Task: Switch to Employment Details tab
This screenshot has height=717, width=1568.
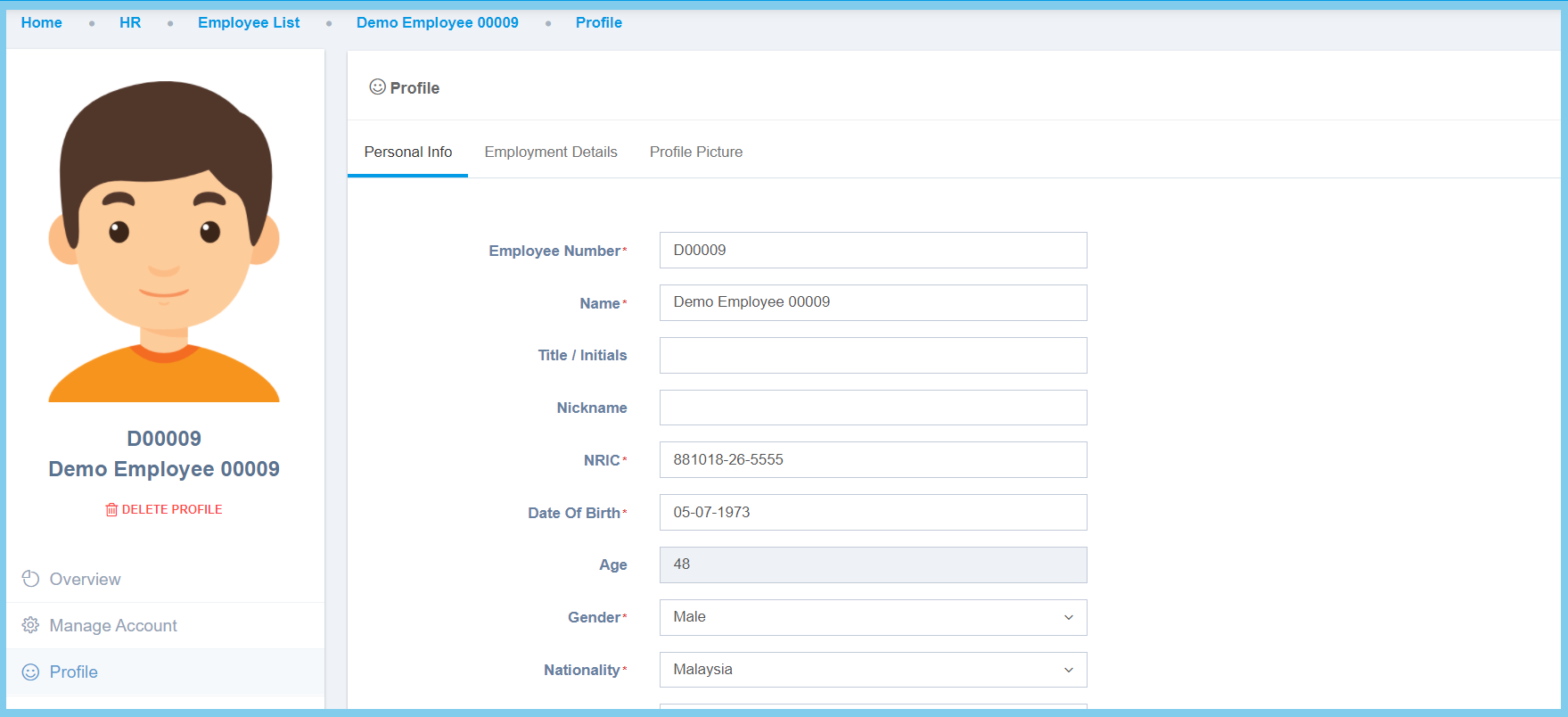Action: tap(550, 152)
